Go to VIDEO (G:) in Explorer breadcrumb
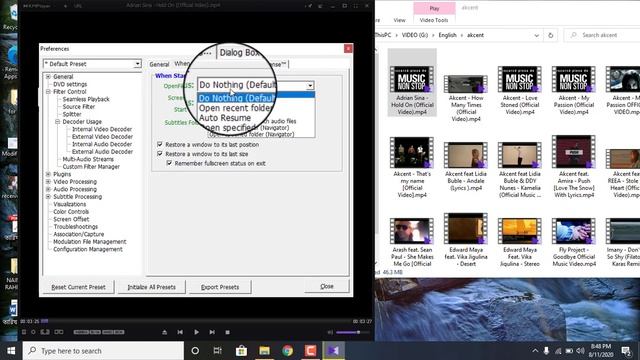 tap(415, 35)
